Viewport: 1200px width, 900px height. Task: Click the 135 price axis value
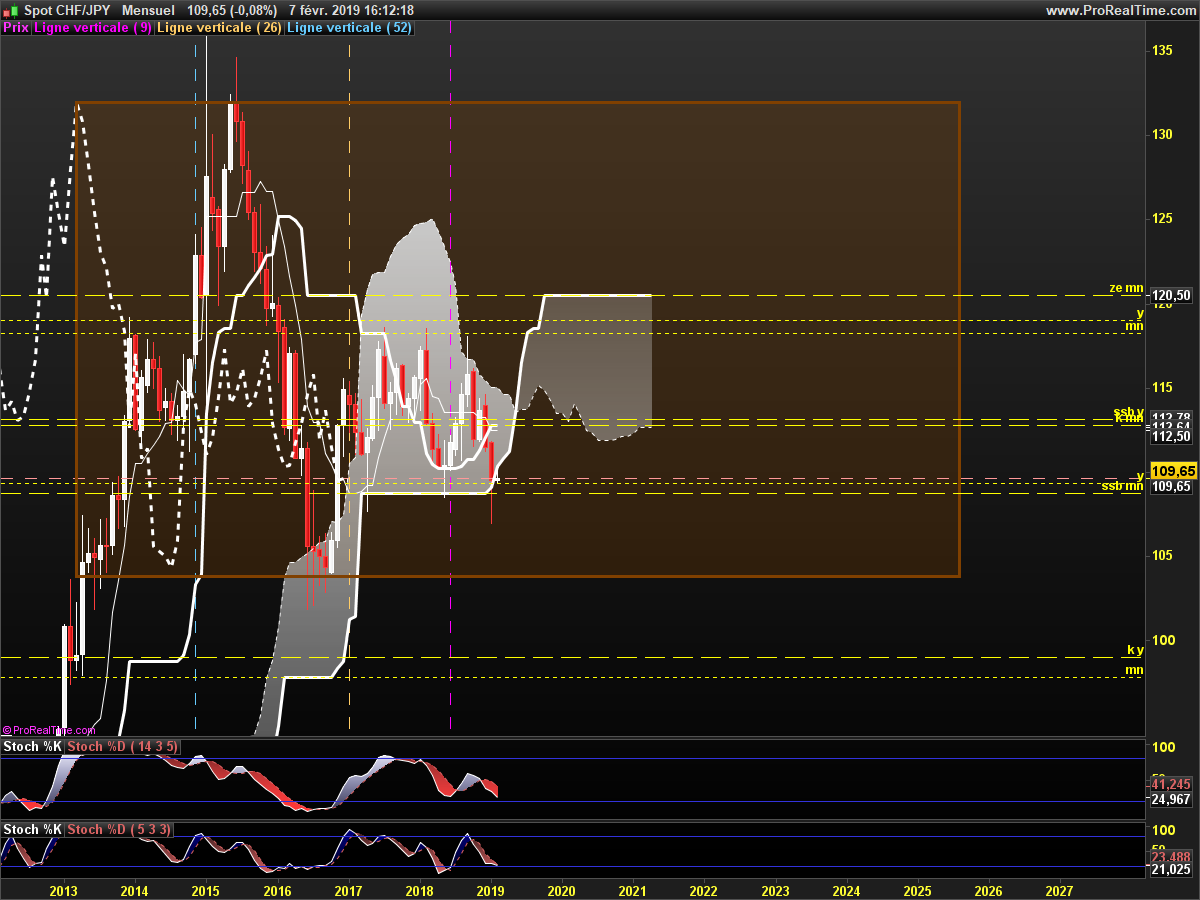1162,50
